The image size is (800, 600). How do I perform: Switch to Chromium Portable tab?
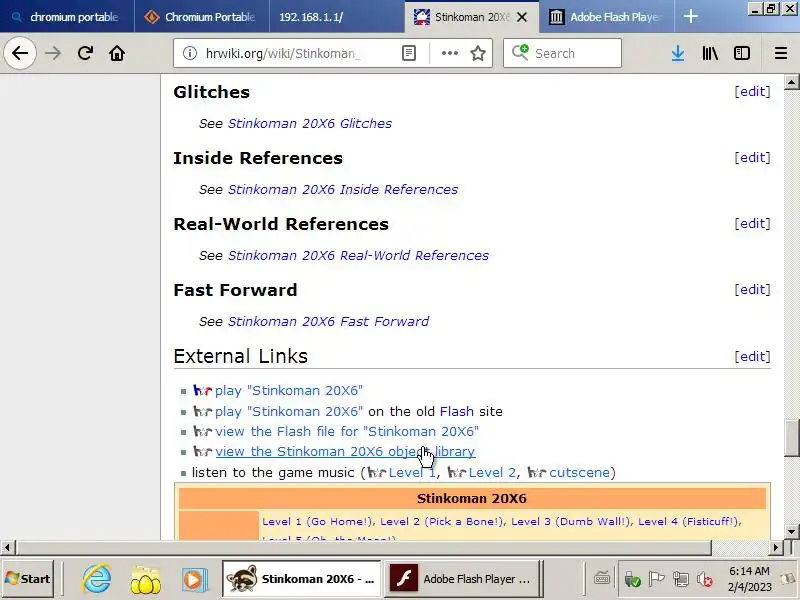[x=202, y=17]
